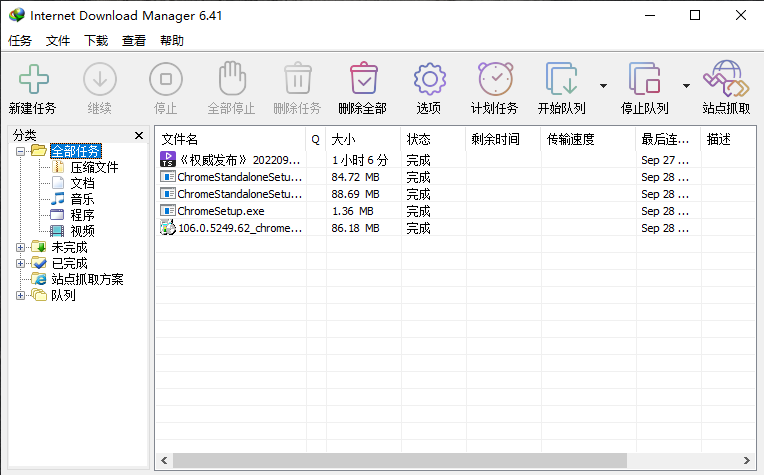The height and width of the screenshot is (475, 764).
Task: Sort by 状态 column header
Action: (x=433, y=139)
